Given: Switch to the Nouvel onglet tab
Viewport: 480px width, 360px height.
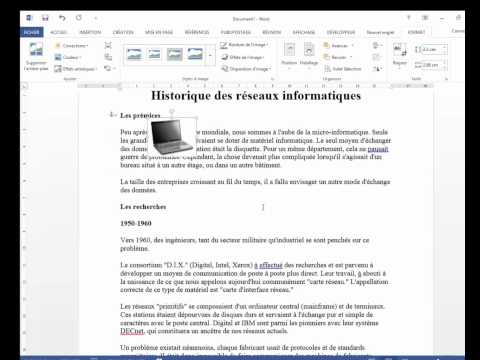Looking at the screenshot, I should coord(380,32).
